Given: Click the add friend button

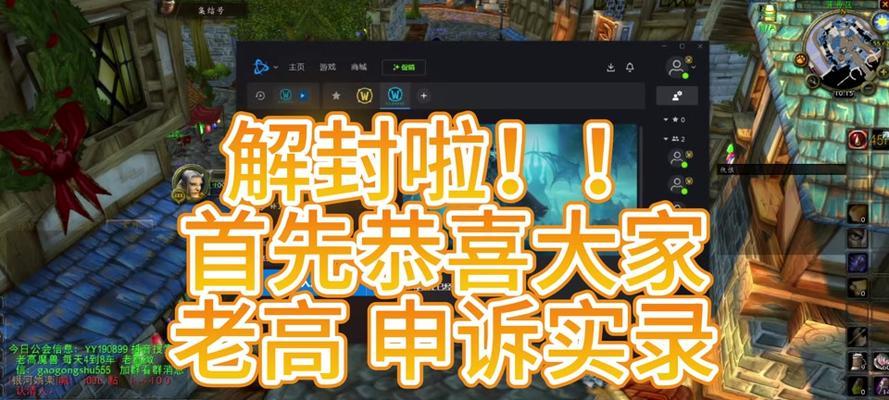Looking at the screenshot, I should [677, 96].
